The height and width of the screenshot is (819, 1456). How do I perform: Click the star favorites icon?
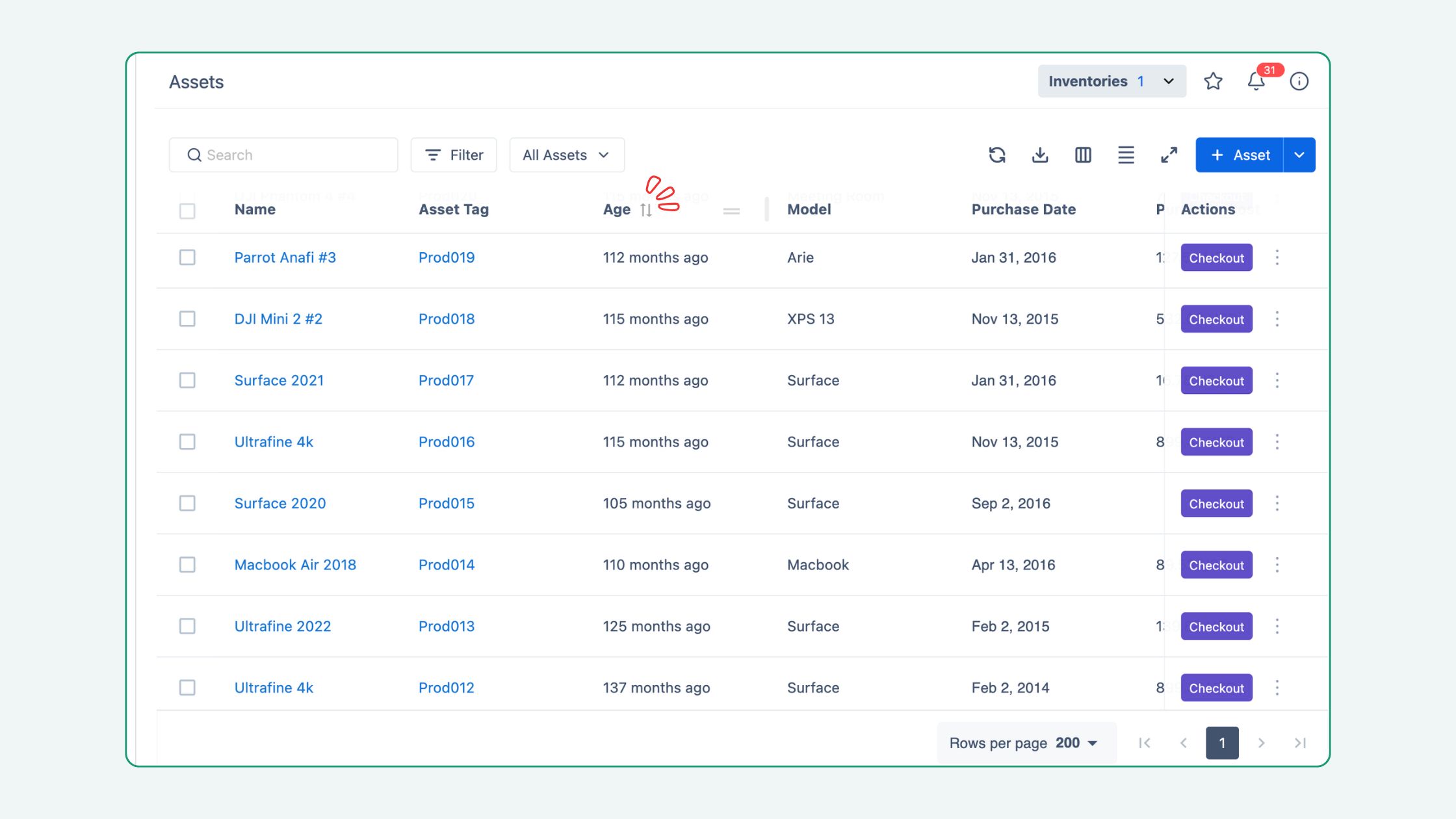tap(1213, 81)
